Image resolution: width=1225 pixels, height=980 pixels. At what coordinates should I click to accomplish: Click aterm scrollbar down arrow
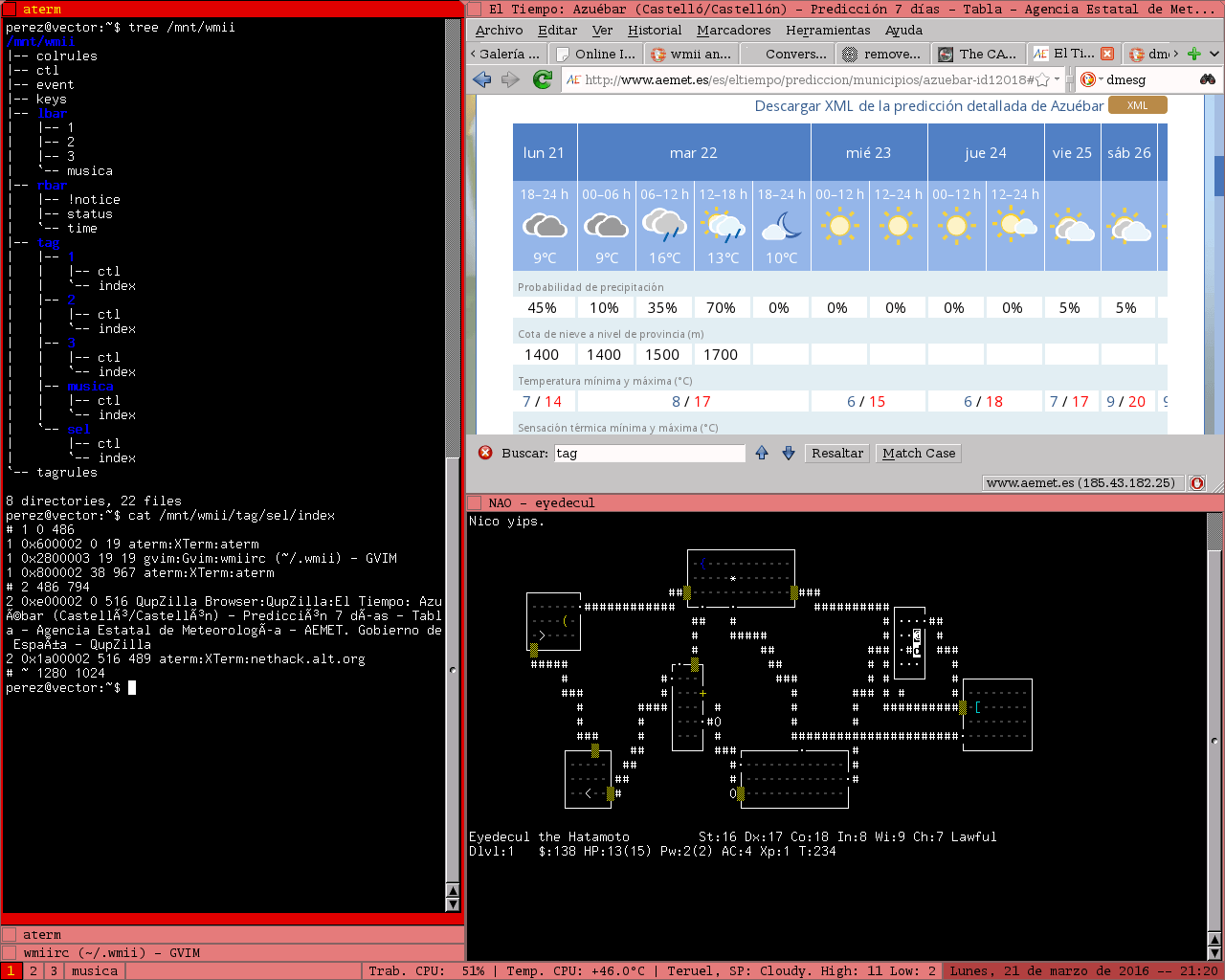(453, 903)
